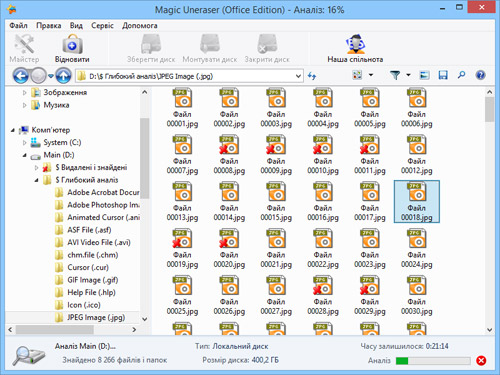Open the blue help question icon
This screenshot has width=500, height=375.
(x=480, y=75)
